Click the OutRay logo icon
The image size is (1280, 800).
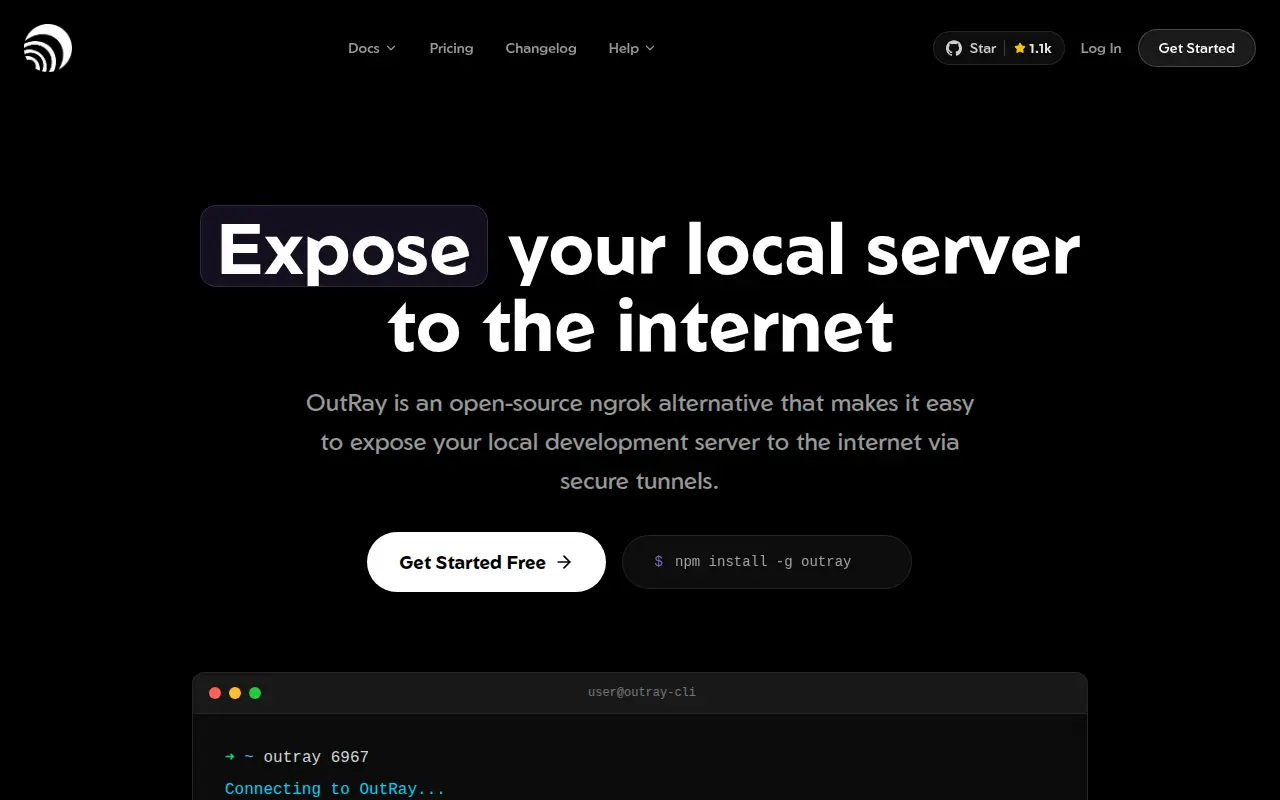coord(48,48)
